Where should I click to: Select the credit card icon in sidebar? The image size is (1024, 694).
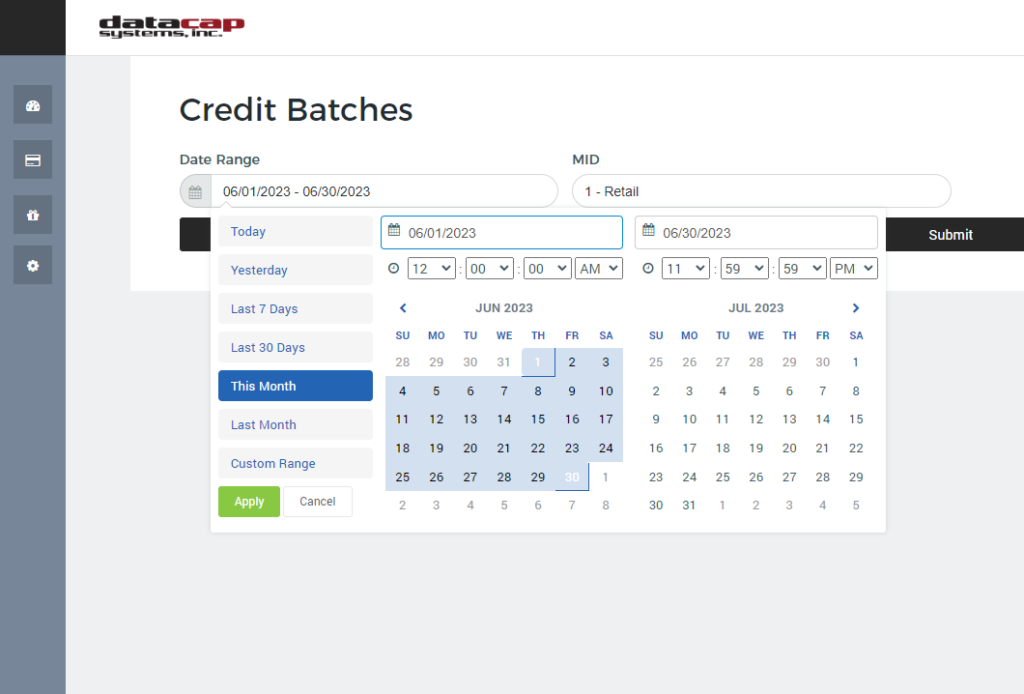tap(32, 159)
